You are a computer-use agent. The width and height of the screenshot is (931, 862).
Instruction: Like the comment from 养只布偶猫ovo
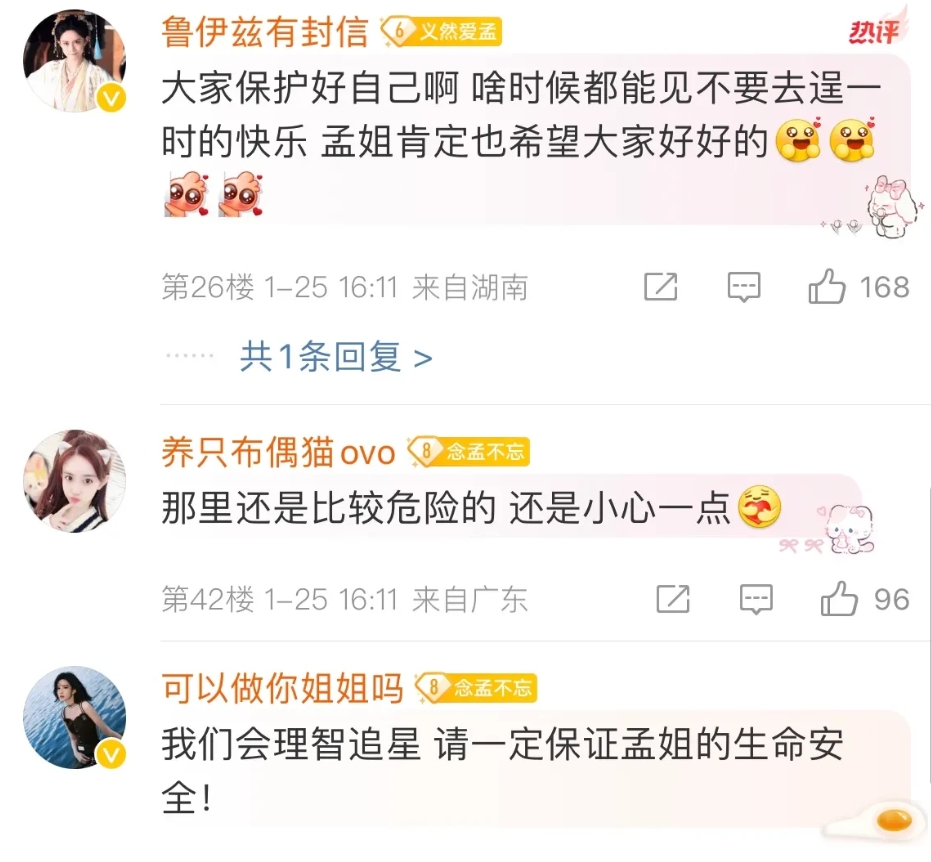(864, 599)
